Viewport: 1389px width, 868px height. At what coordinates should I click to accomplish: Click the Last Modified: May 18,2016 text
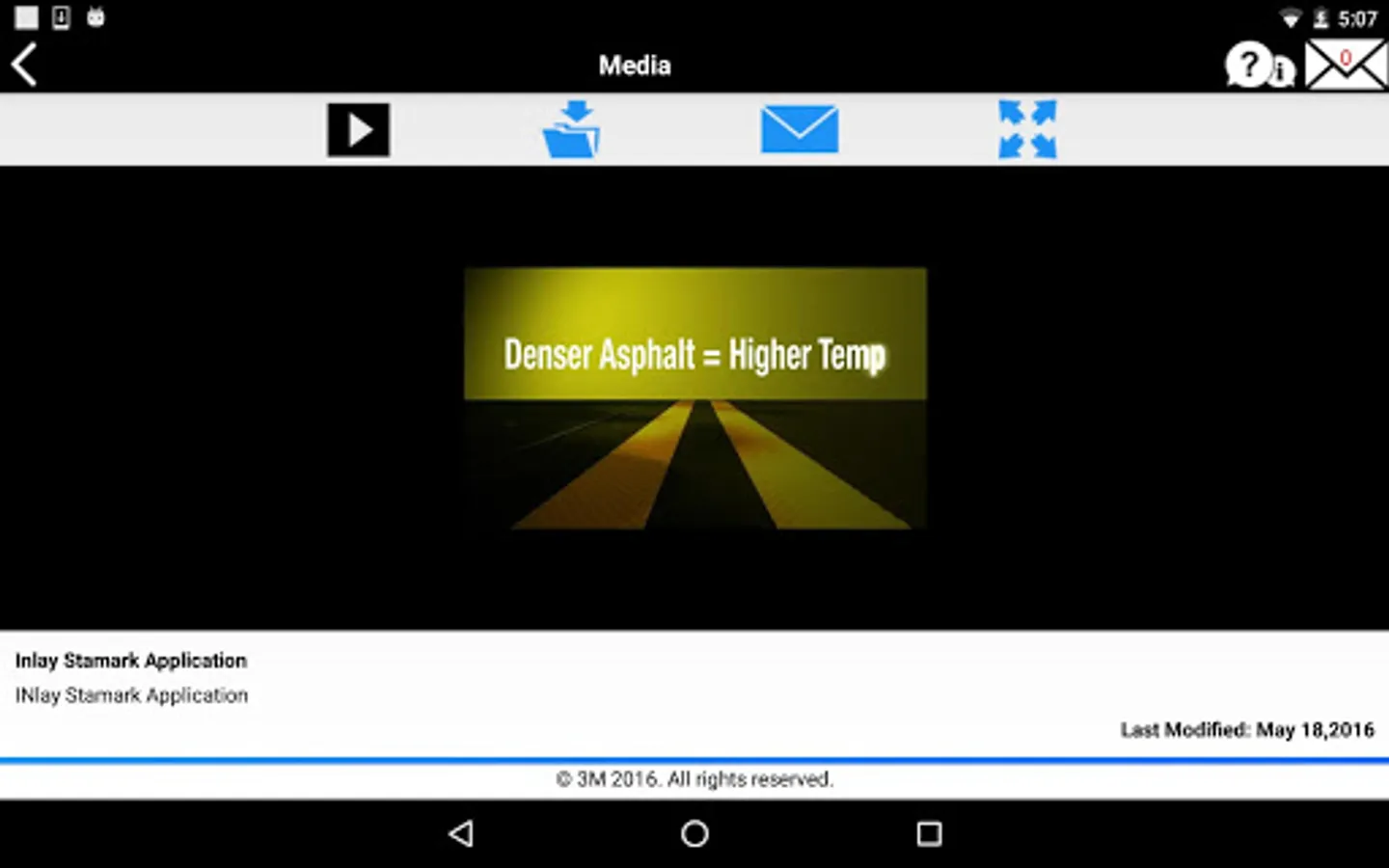(x=1247, y=730)
